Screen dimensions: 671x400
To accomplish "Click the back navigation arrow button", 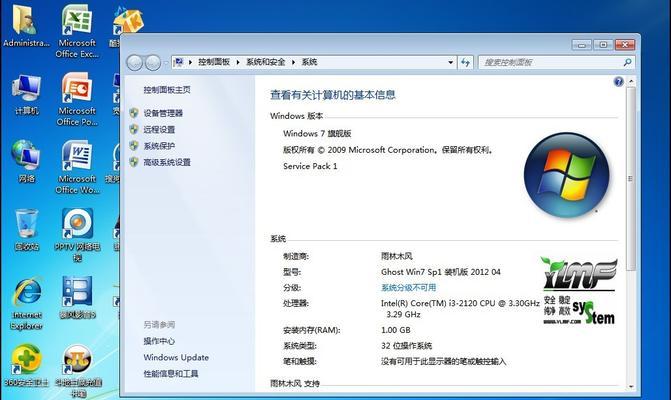I will 135,63.
